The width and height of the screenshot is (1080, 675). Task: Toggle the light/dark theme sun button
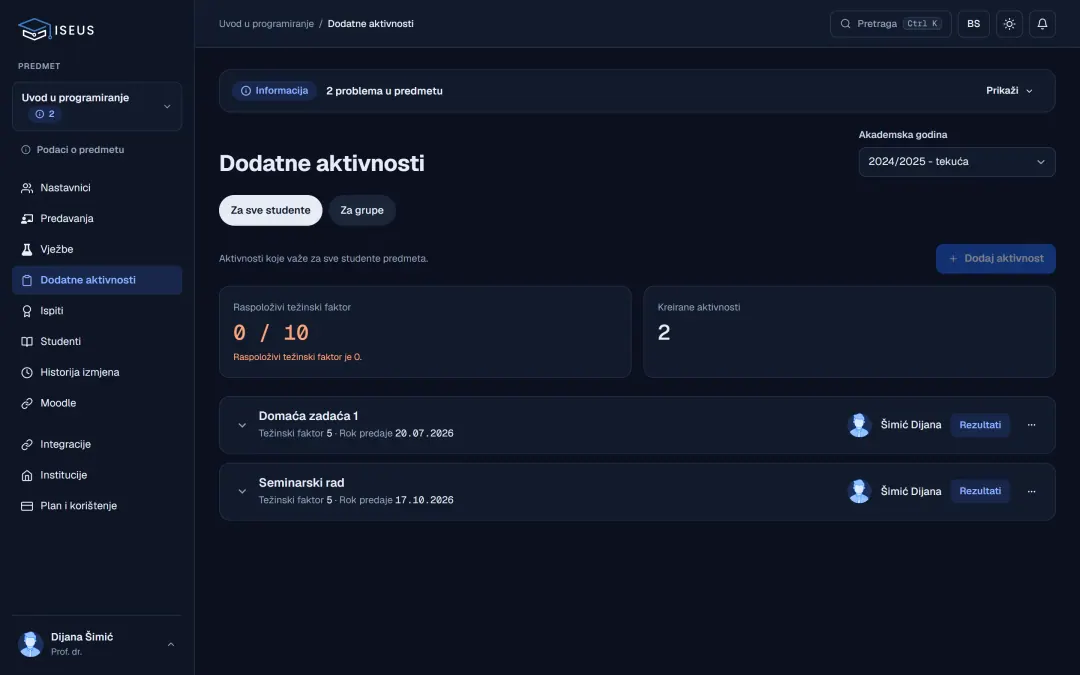(1009, 24)
